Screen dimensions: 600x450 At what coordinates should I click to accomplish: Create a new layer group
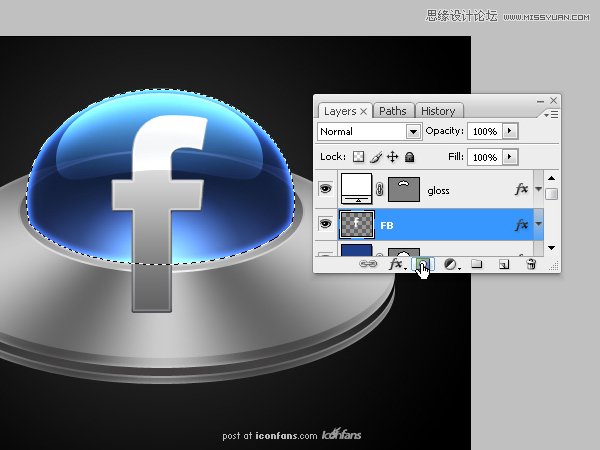coord(476,264)
